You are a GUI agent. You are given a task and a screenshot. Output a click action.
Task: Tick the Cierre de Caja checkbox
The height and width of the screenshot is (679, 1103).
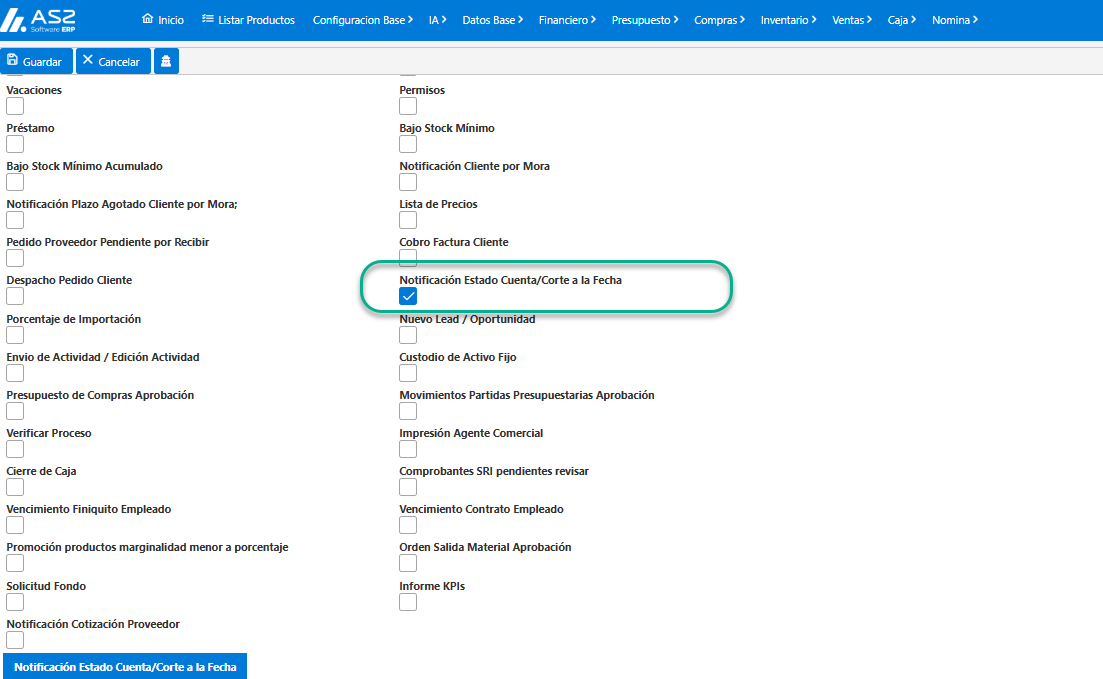[15, 487]
